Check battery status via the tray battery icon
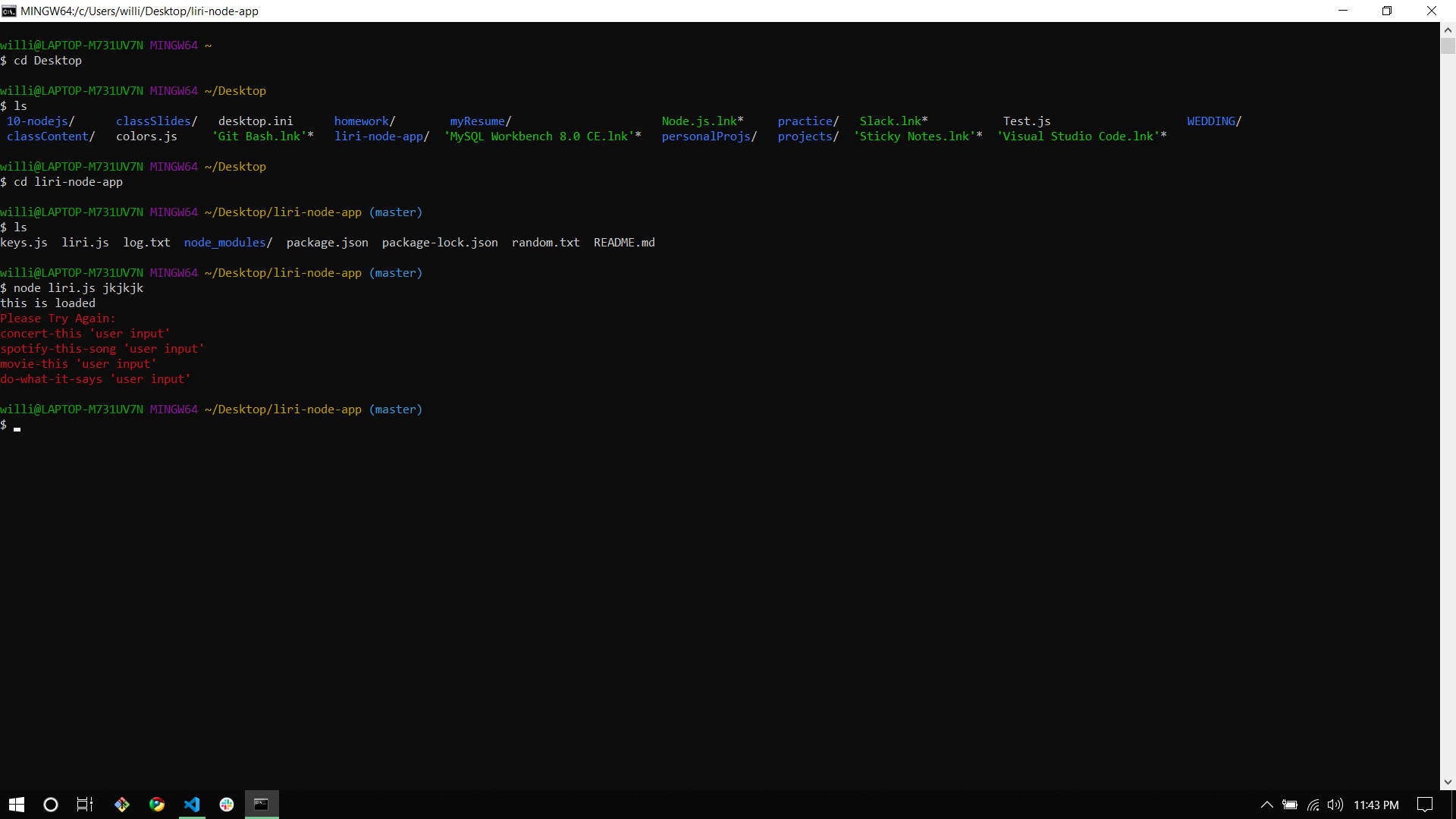The width and height of the screenshot is (1456, 819). click(1290, 805)
